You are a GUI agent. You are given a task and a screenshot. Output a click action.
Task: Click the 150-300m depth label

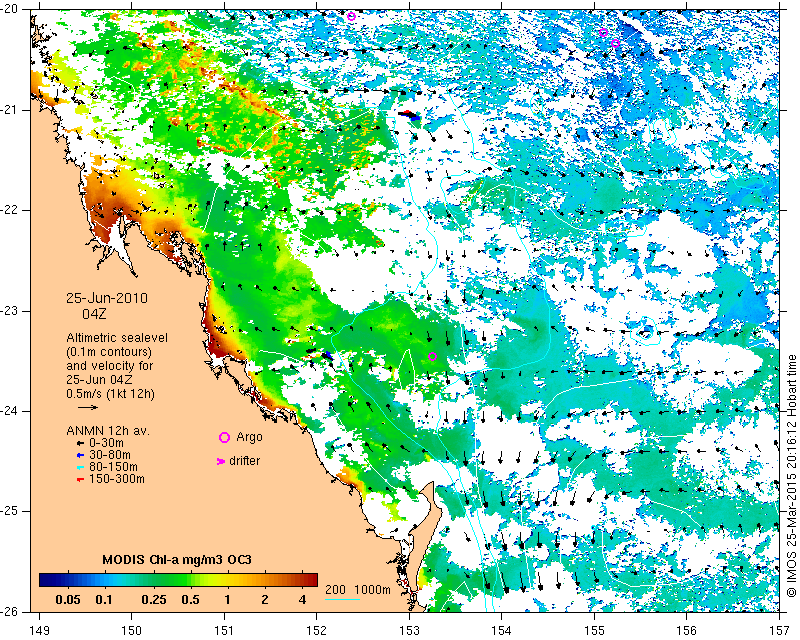pos(116,479)
